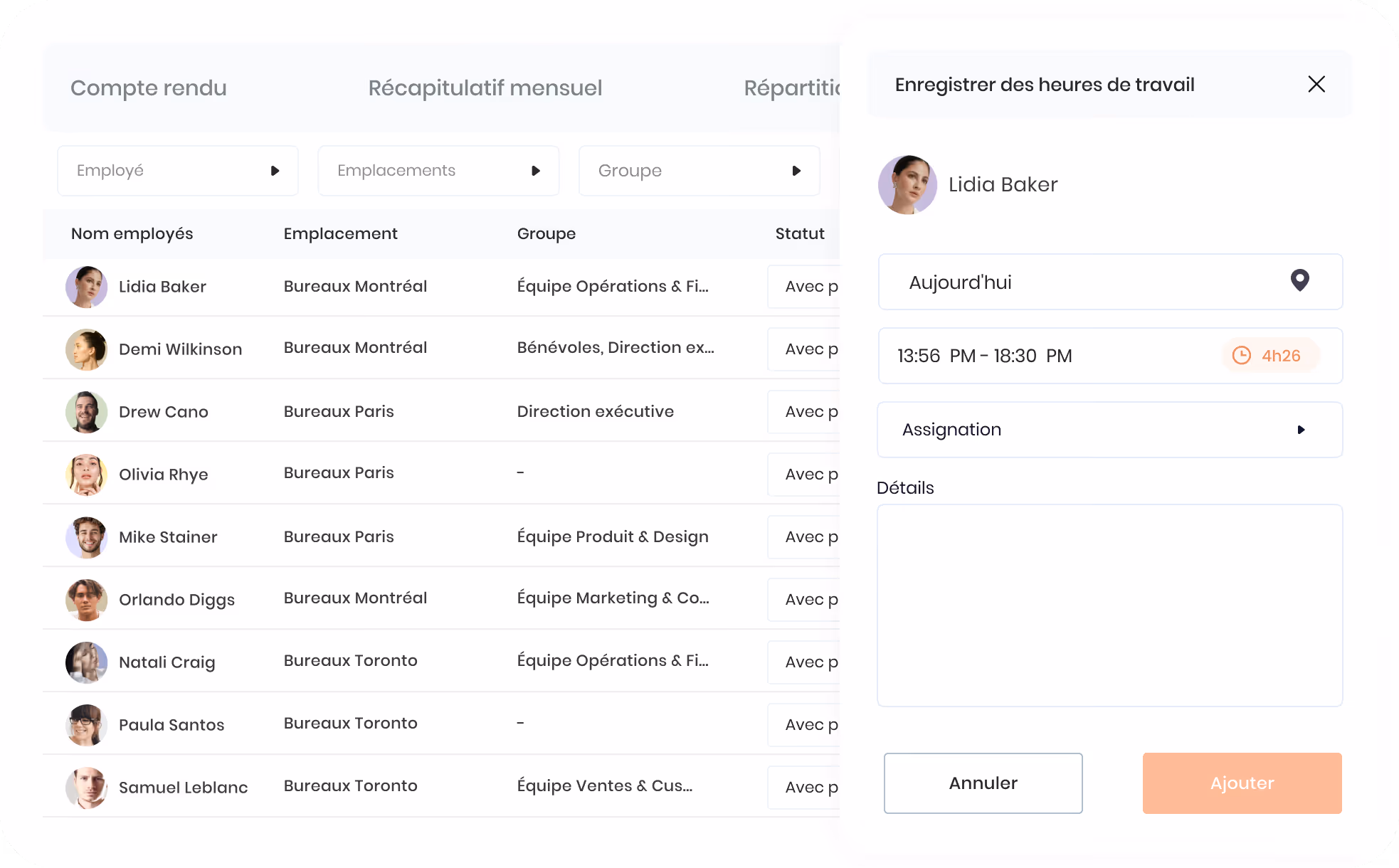Close the Enregistrer des heures de travail panel
Viewport: 1399px width, 868px height.
[1316, 84]
